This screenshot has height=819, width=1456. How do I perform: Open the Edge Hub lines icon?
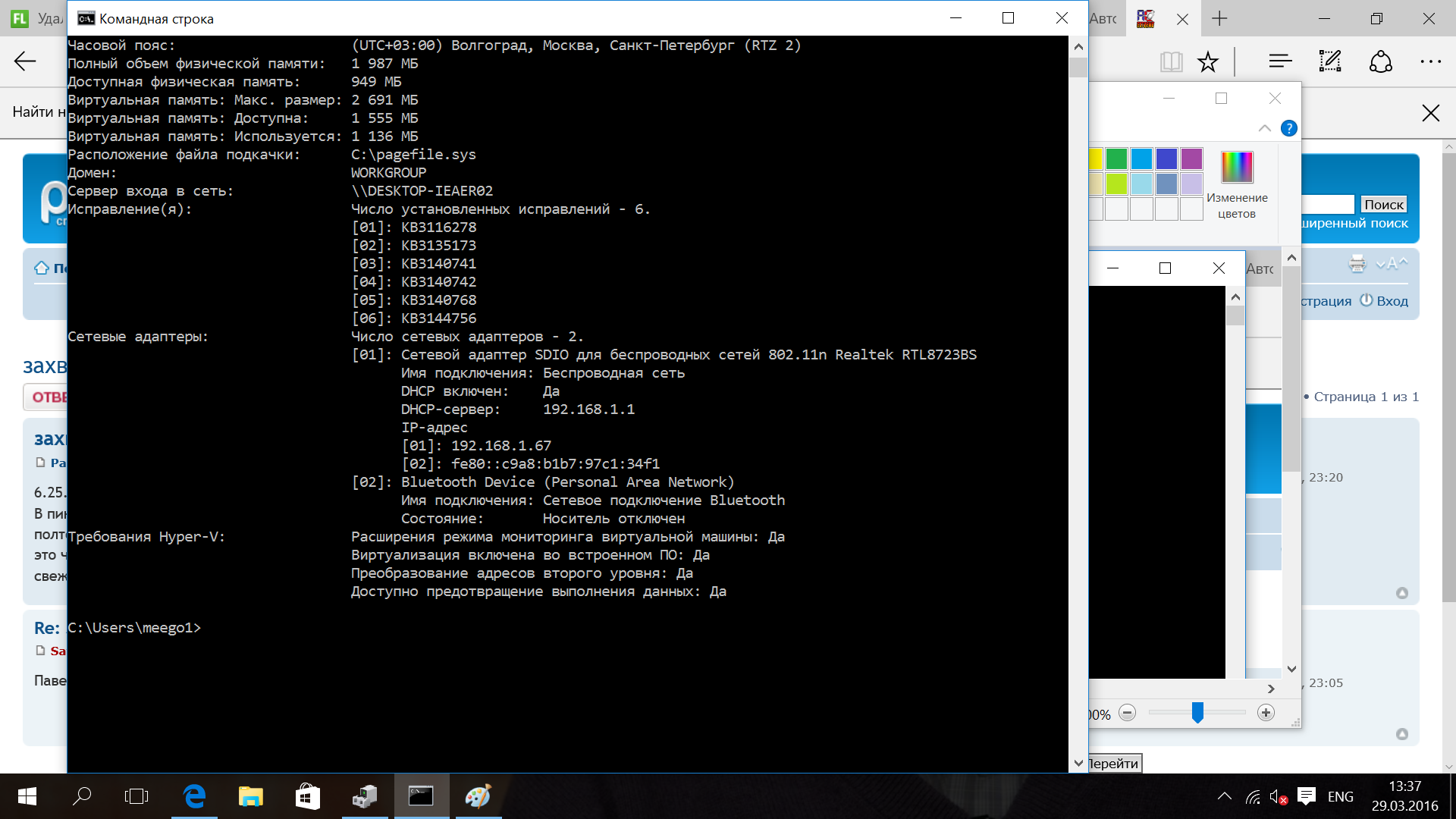tap(1280, 61)
